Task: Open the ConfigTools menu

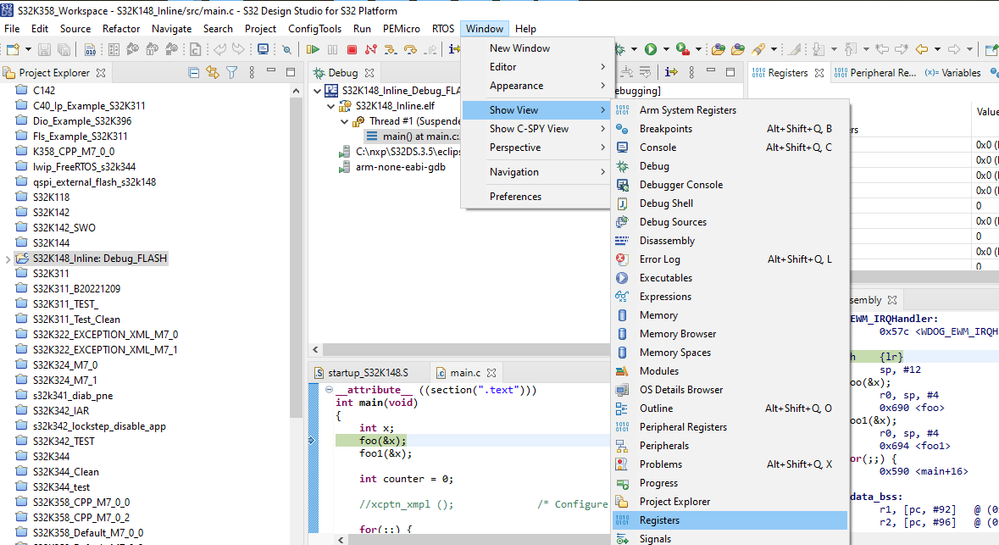Action: (315, 29)
